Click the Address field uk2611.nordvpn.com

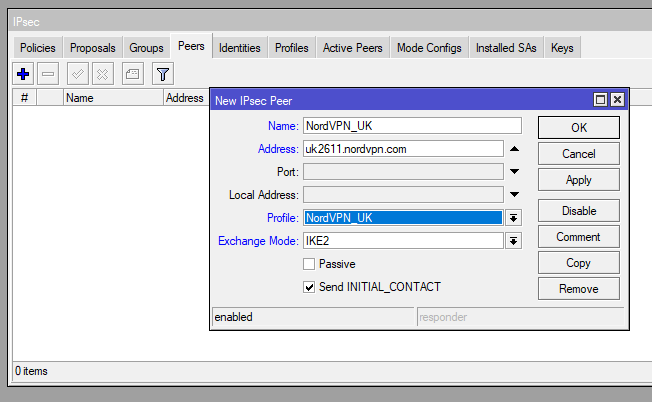(x=403, y=149)
